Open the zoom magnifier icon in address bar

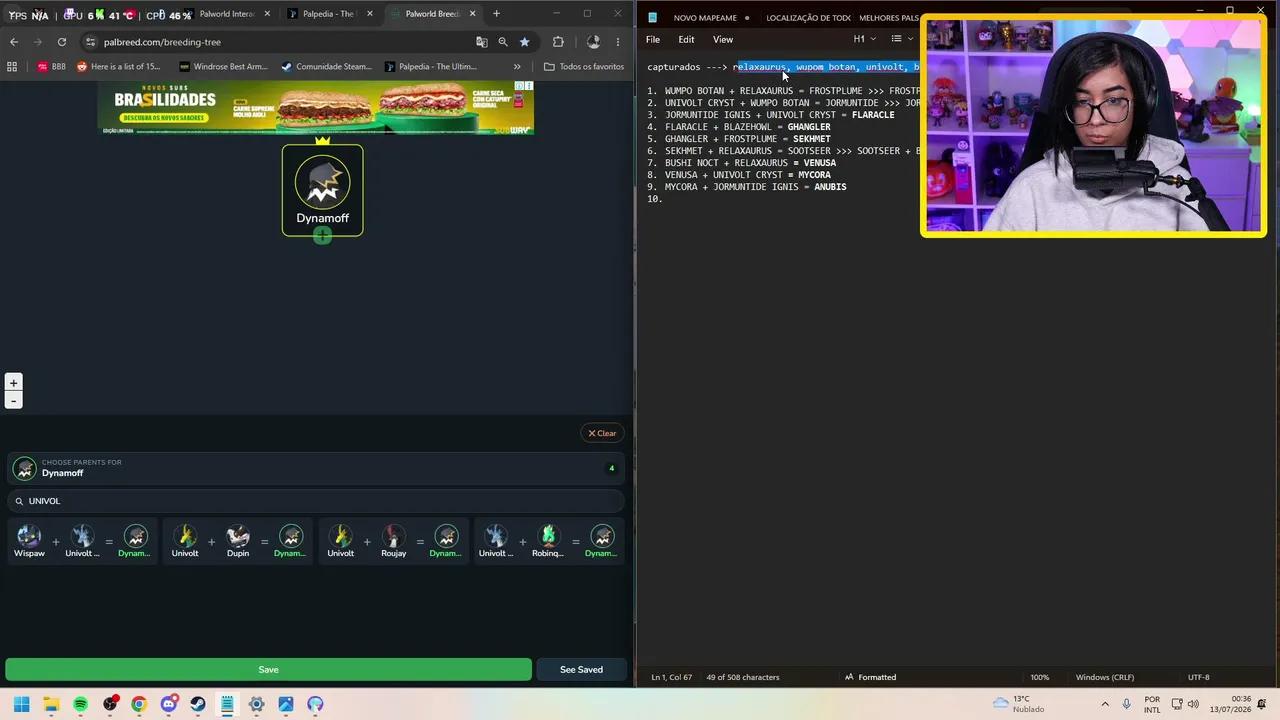point(503,42)
